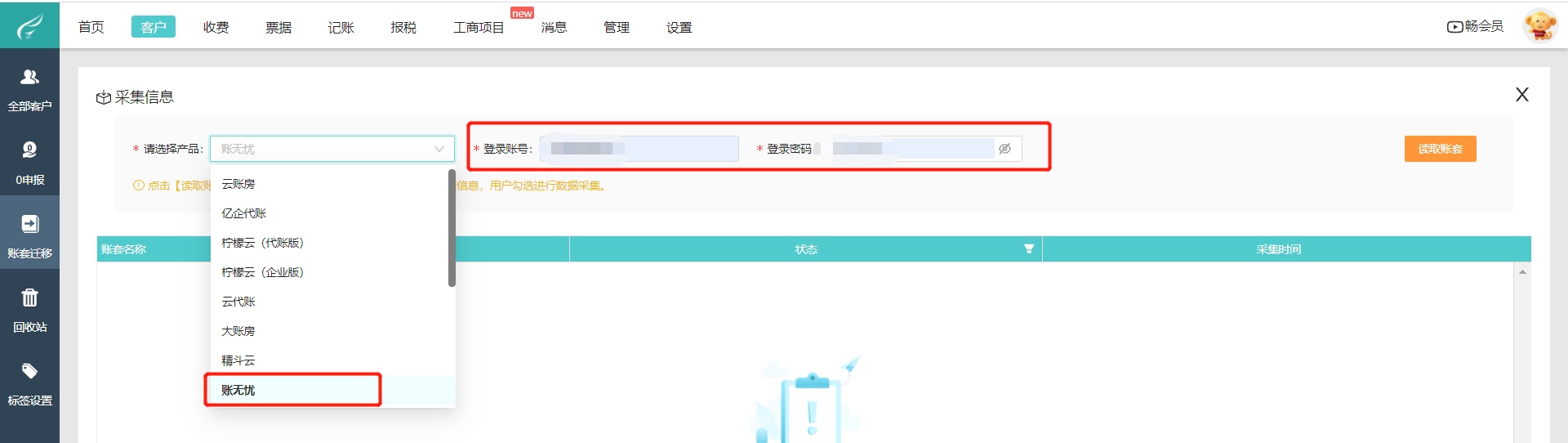Image resolution: width=1568 pixels, height=443 pixels.
Task: Open the 报税 menu
Action: [403, 27]
